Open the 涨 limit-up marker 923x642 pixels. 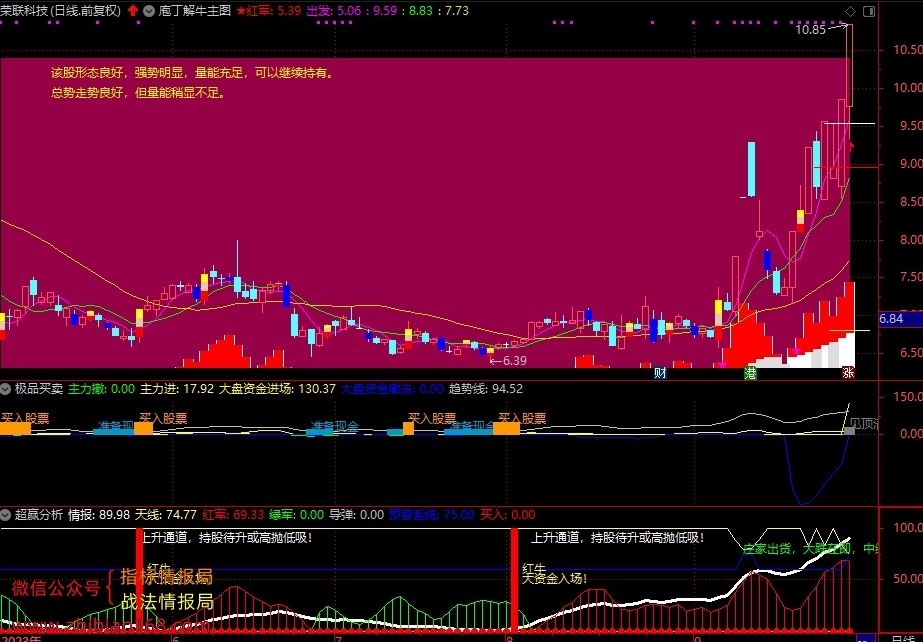[848, 372]
